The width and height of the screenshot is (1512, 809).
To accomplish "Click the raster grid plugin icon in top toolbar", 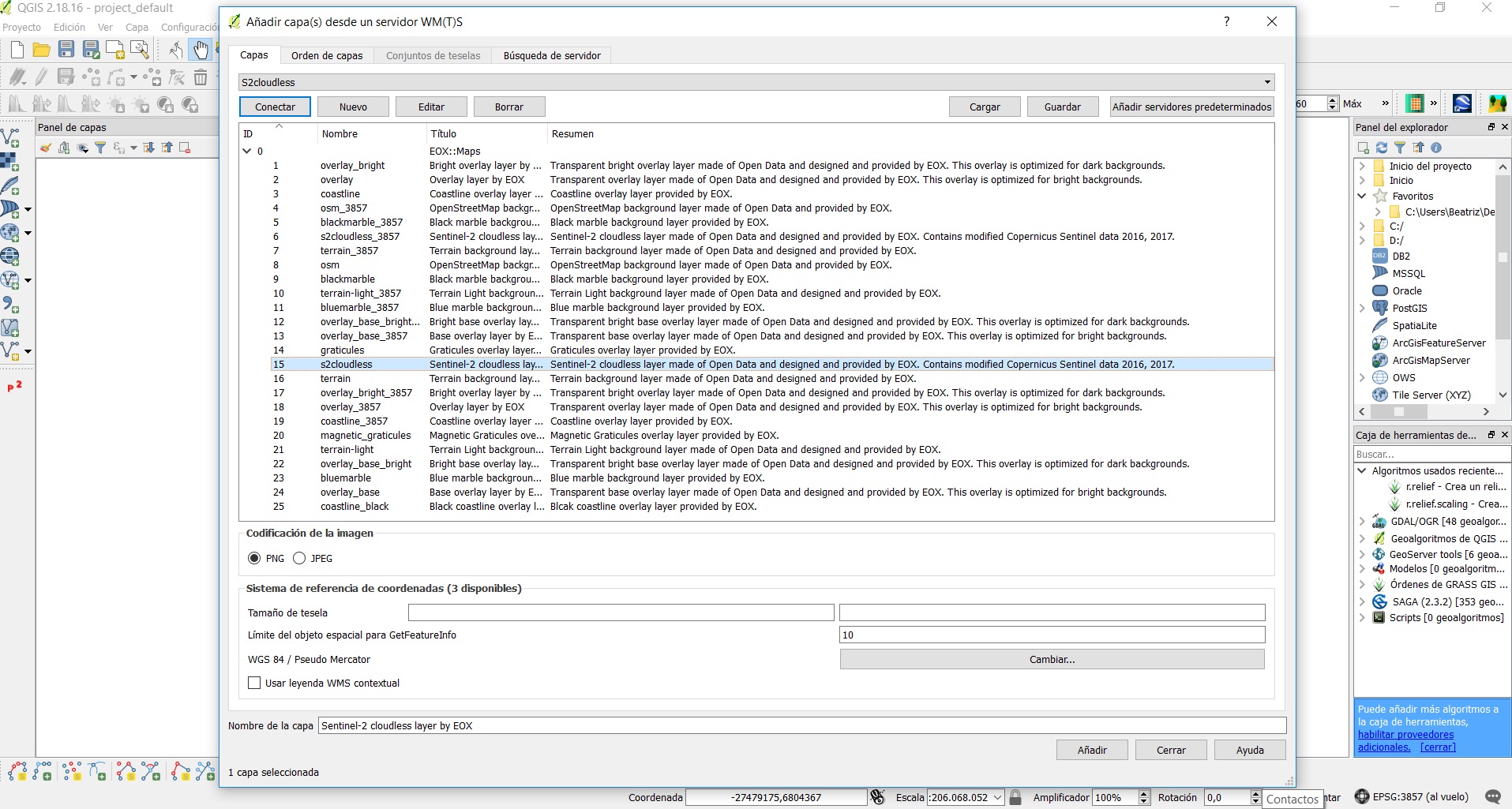I will click(1415, 103).
